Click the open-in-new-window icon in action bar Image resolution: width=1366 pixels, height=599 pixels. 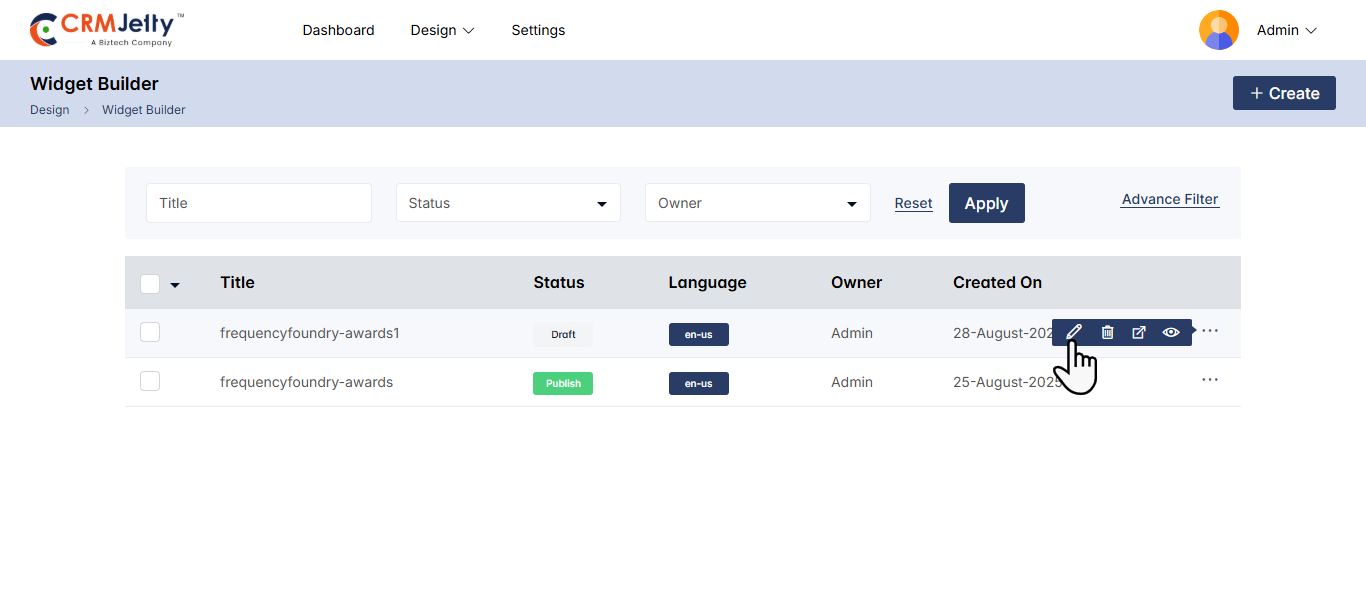(x=1138, y=332)
